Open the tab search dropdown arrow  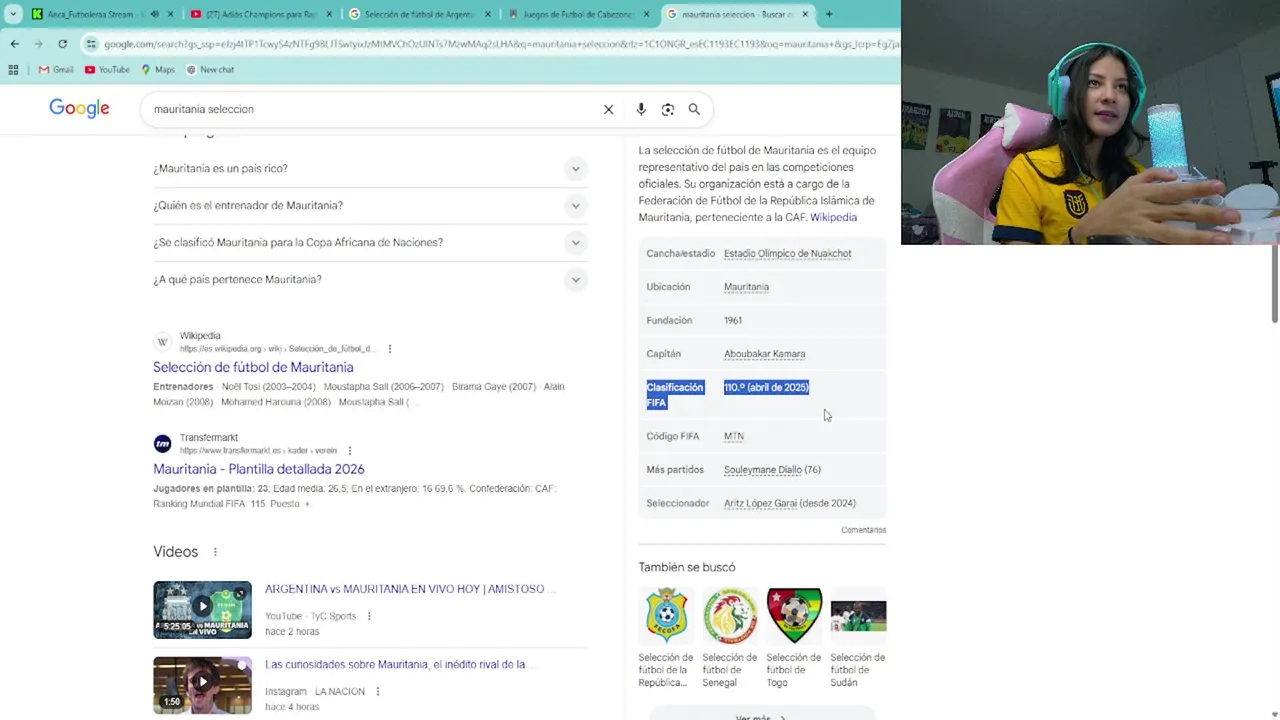click(13, 14)
